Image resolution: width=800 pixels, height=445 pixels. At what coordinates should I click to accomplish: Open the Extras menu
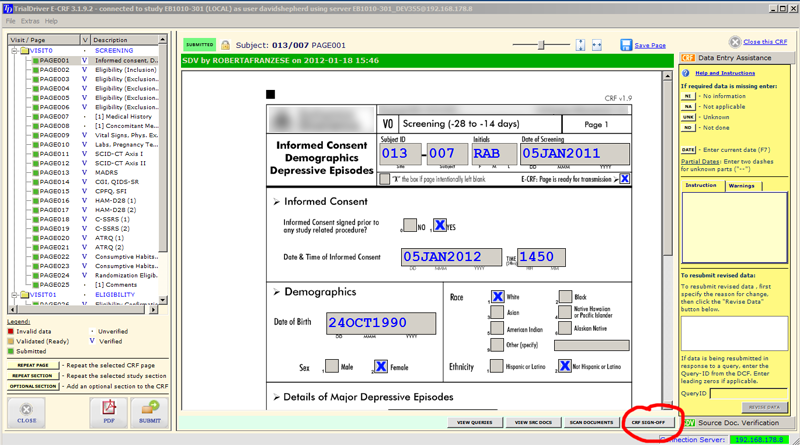(x=30, y=20)
